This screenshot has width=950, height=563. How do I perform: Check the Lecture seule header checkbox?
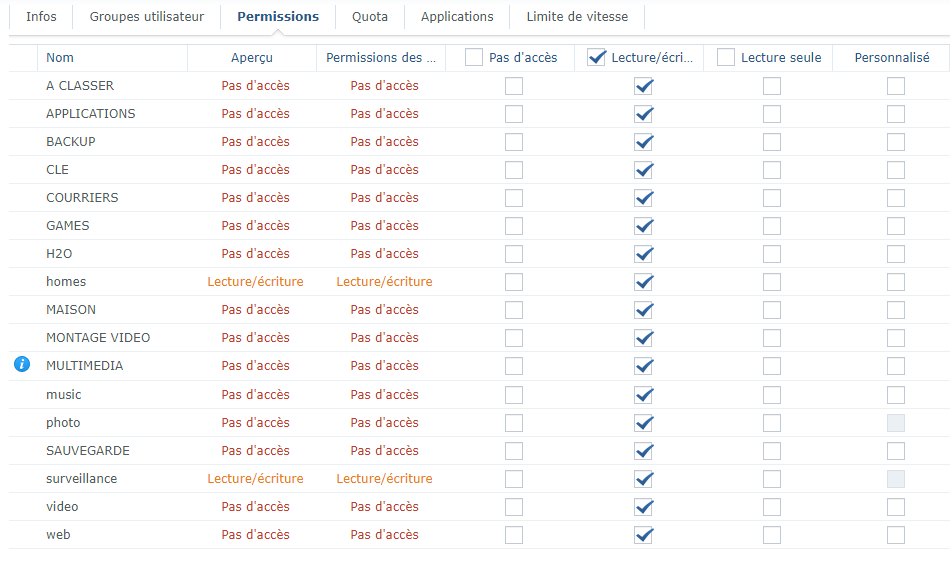pos(726,58)
